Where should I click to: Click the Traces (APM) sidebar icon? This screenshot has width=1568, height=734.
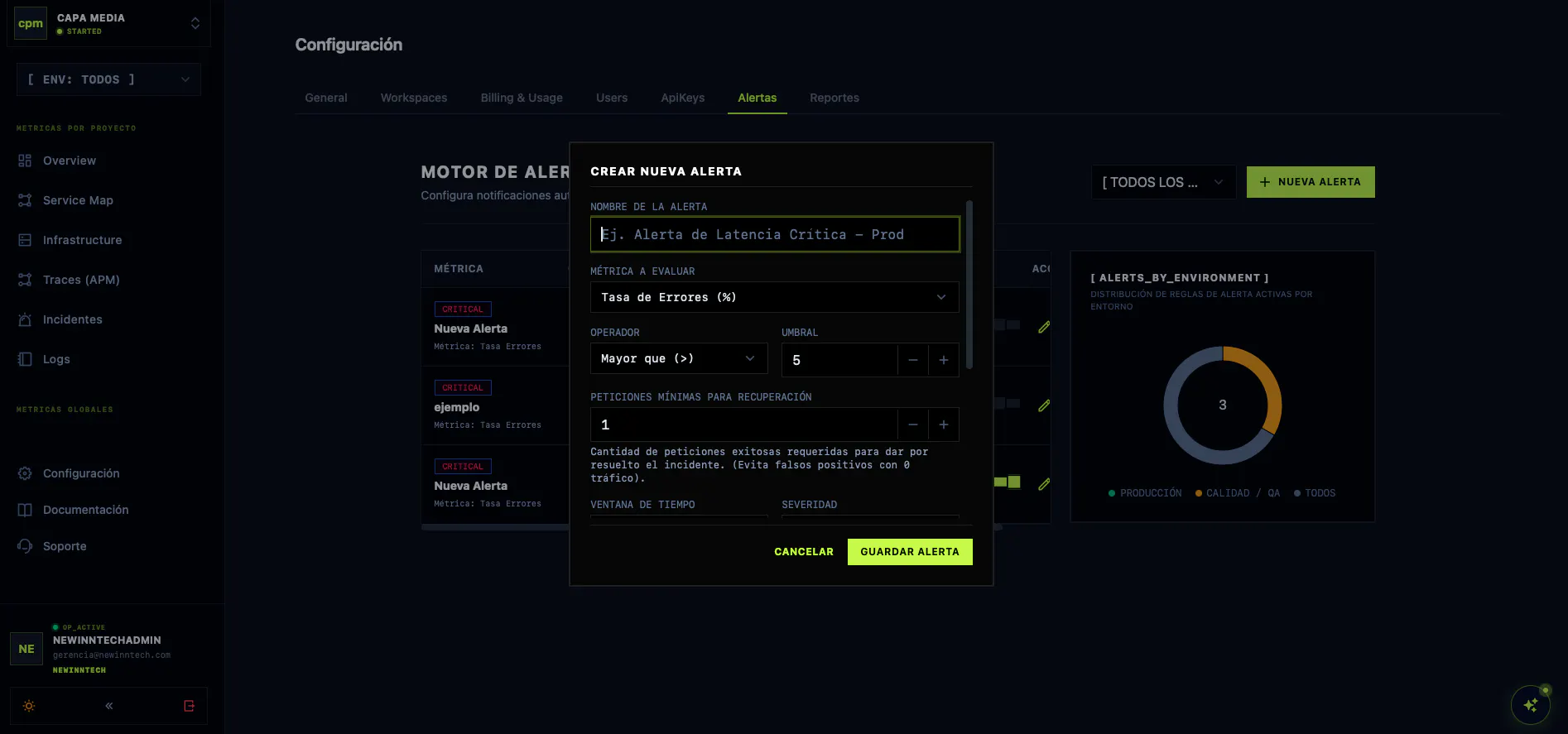(25, 280)
